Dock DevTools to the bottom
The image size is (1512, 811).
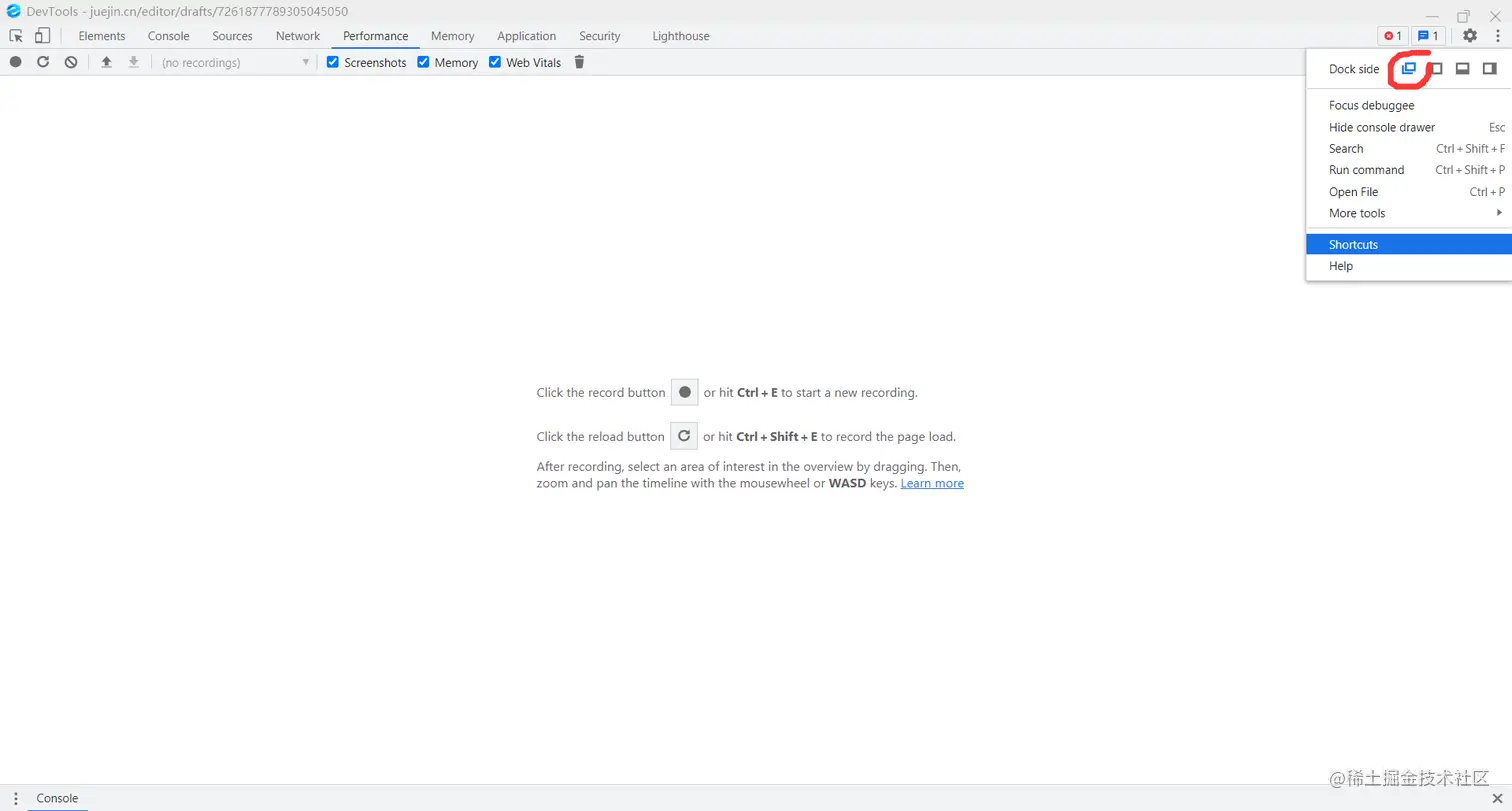(1462, 69)
